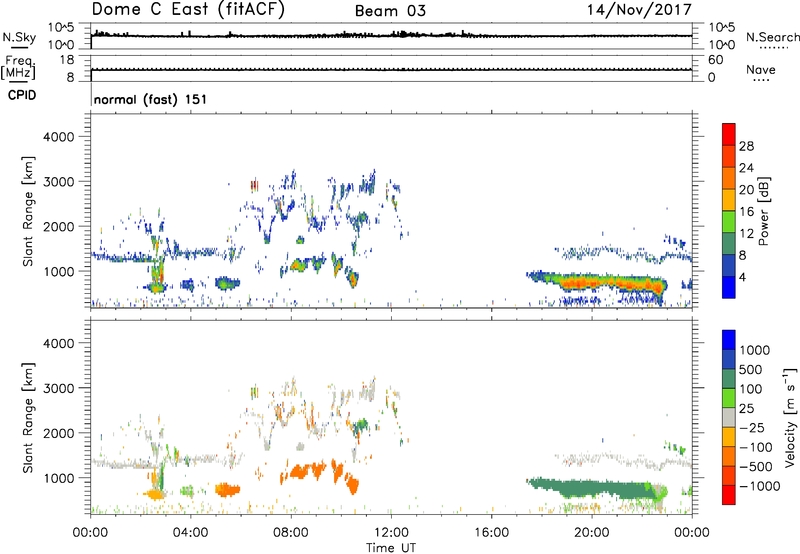Click the "12" power colorbar label
This screenshot has height=554, width=800.
coord(746,234)
